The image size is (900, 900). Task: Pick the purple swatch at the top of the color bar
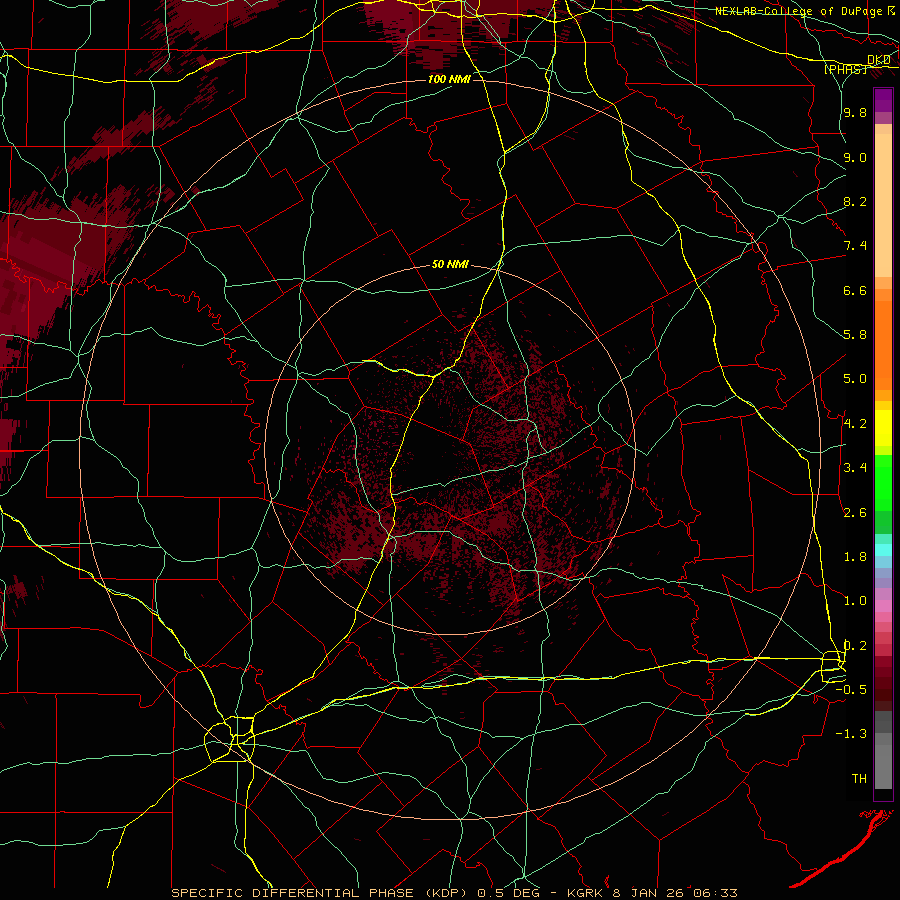[x=883, y=100]
